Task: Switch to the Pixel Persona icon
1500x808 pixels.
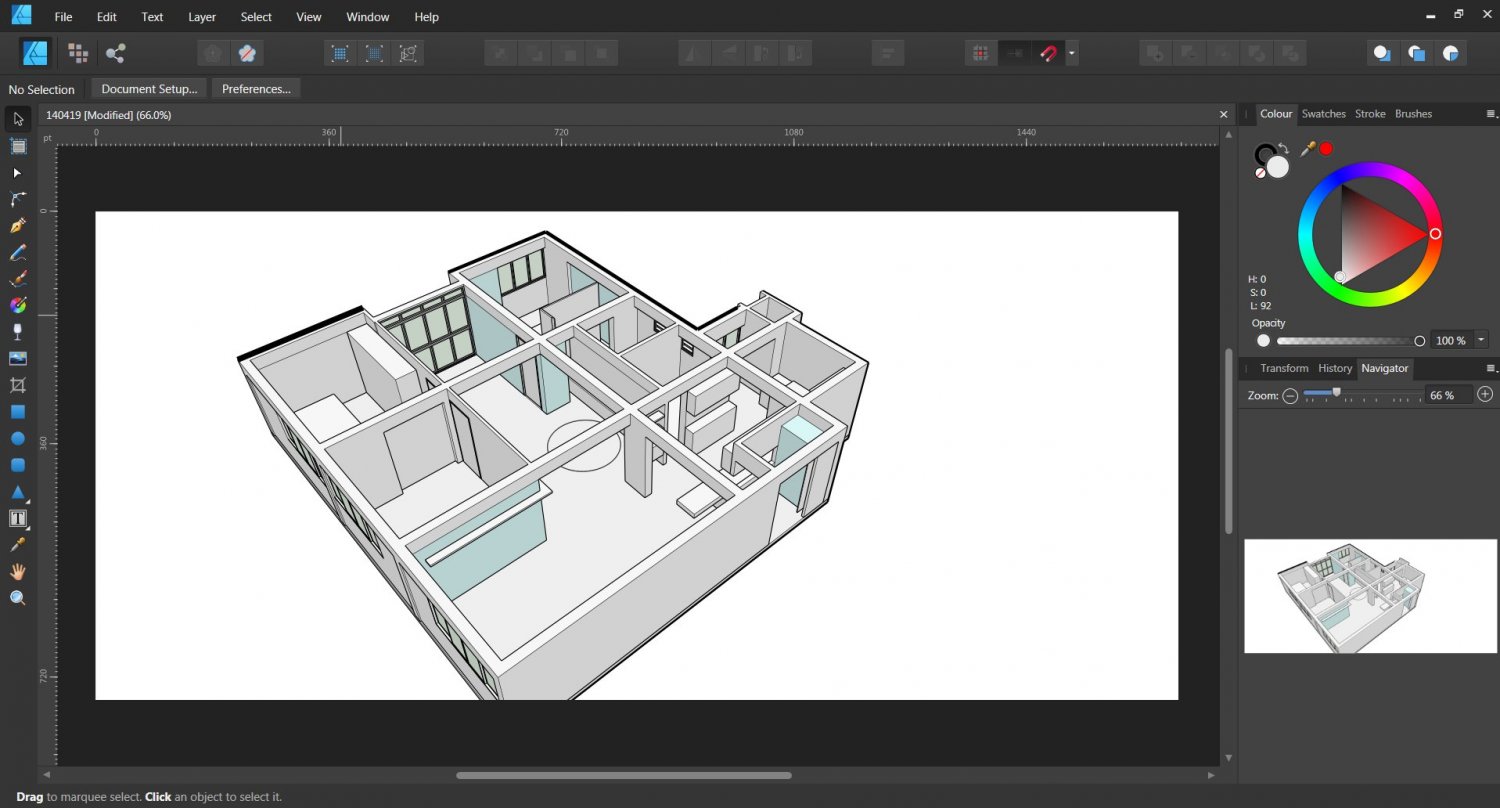Action: pos(77,53)
